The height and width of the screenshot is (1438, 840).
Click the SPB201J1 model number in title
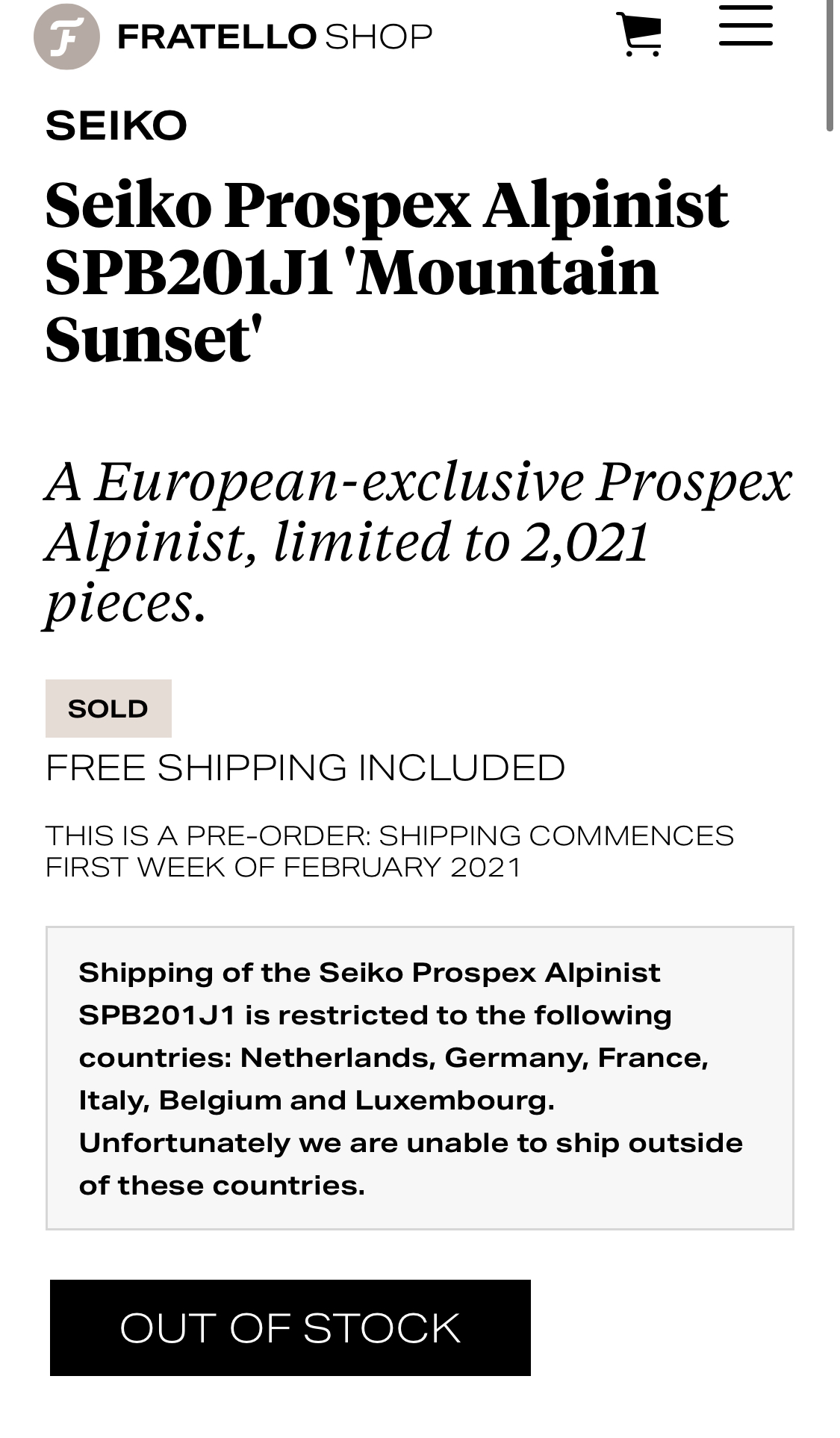(x=189, y=273)
